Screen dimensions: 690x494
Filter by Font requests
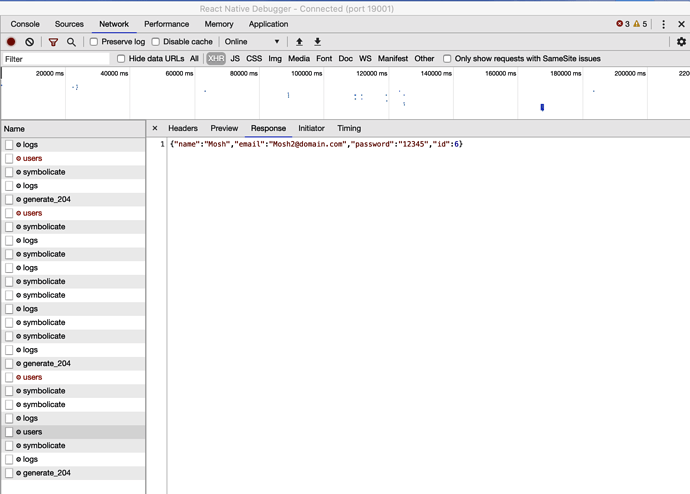324,59
